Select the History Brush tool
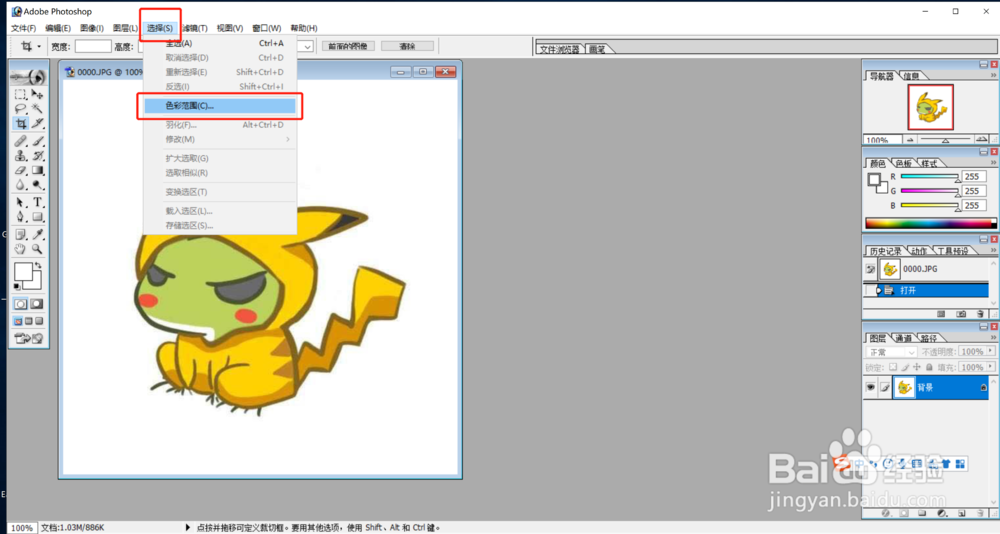This screenshot has width=1000, height=534. pyautogui.click(x=38, y=156)
